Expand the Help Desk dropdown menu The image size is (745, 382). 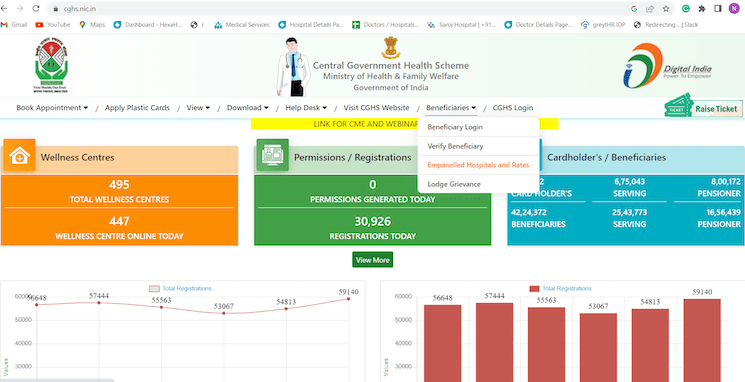point(306,108)
